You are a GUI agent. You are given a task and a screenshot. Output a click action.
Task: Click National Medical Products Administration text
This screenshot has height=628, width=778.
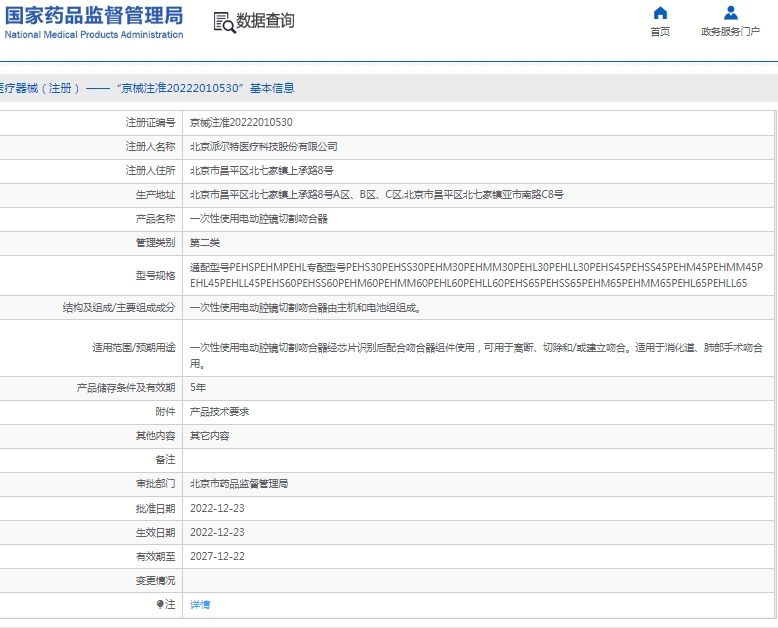click(94, 35)
